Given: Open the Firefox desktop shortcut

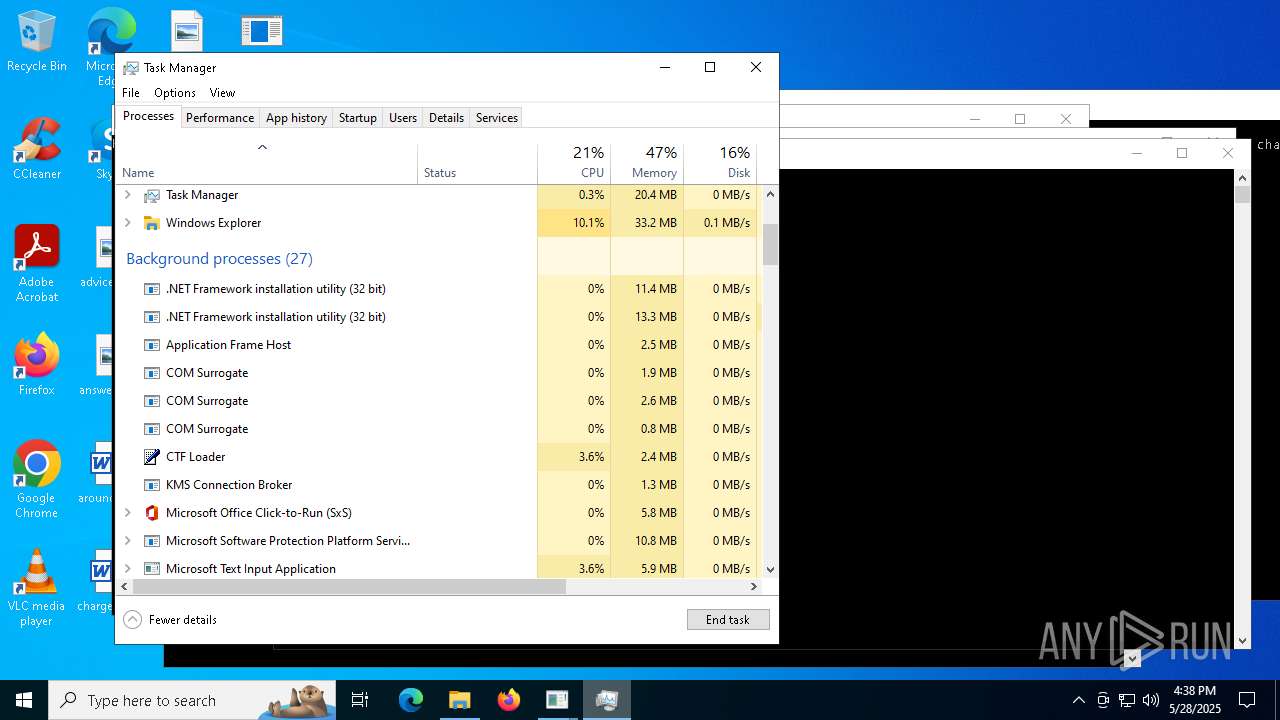Looking at the screenshot, I should [37, 365].
